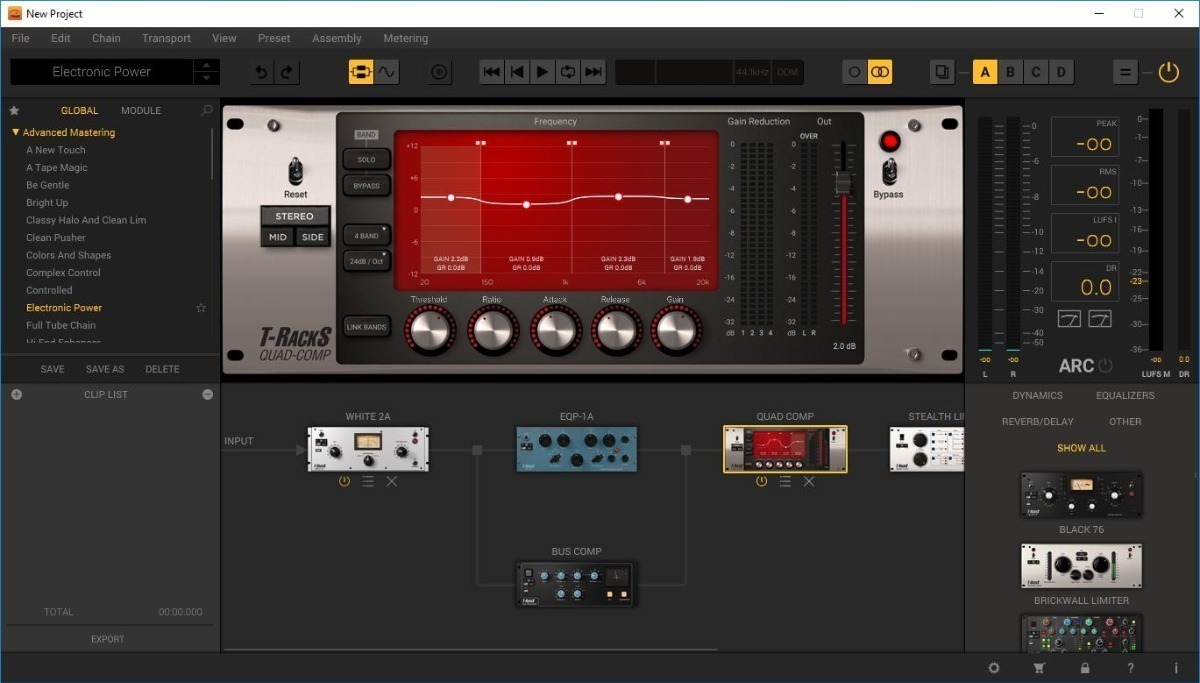Screen dimensions: 1200x683
Task: Select snapshot B
Action: click(1010, 72)
